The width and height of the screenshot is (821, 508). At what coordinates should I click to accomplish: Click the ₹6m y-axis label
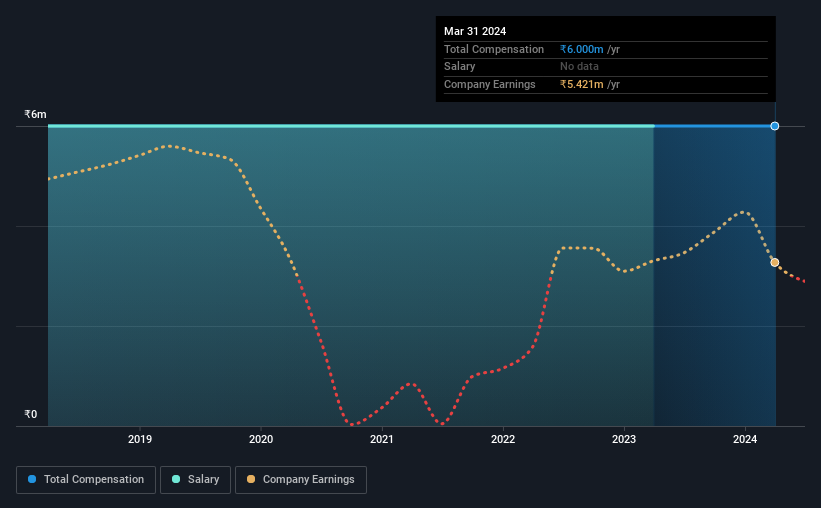pos(35,114)
